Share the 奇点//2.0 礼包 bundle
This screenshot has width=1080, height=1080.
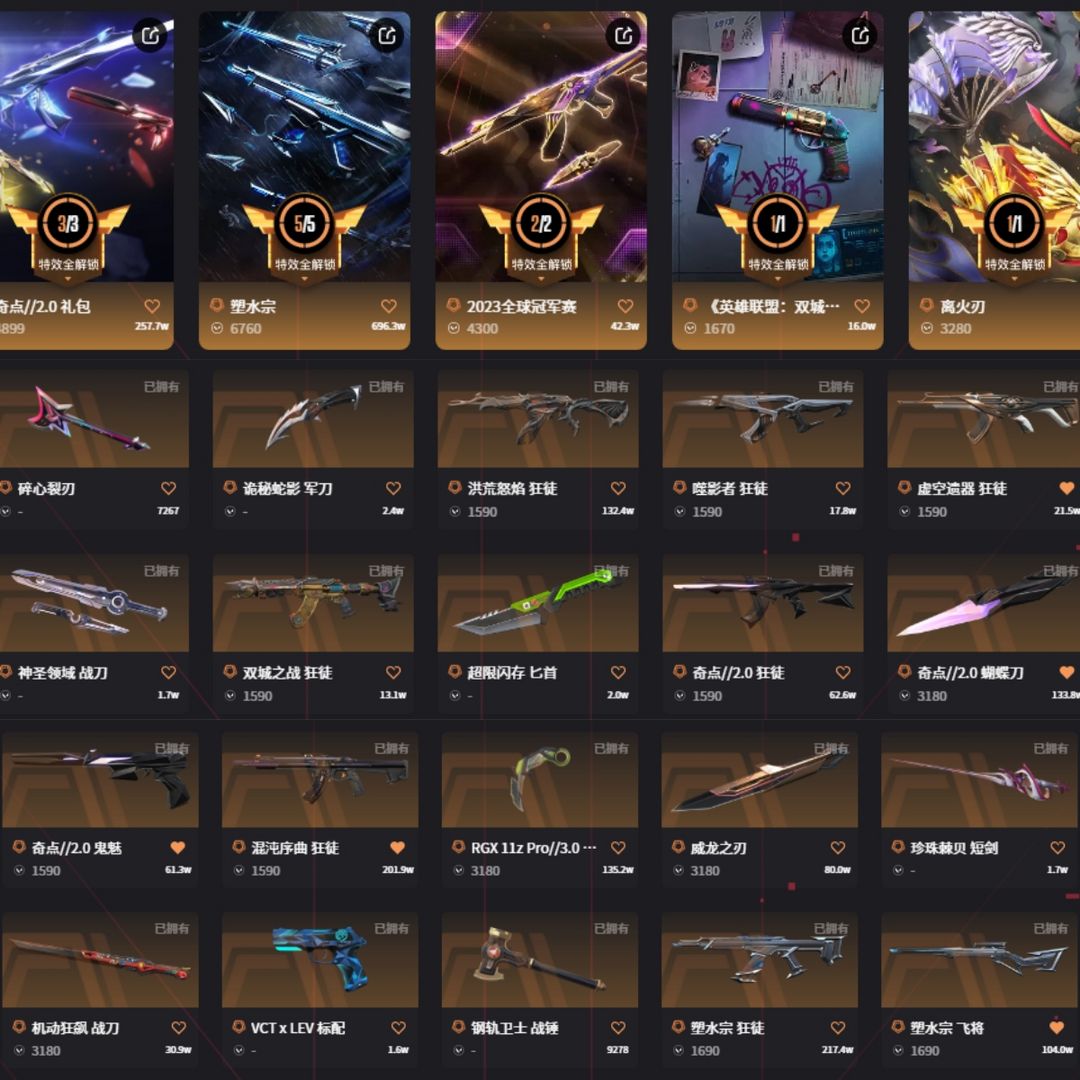coord(149,34)
